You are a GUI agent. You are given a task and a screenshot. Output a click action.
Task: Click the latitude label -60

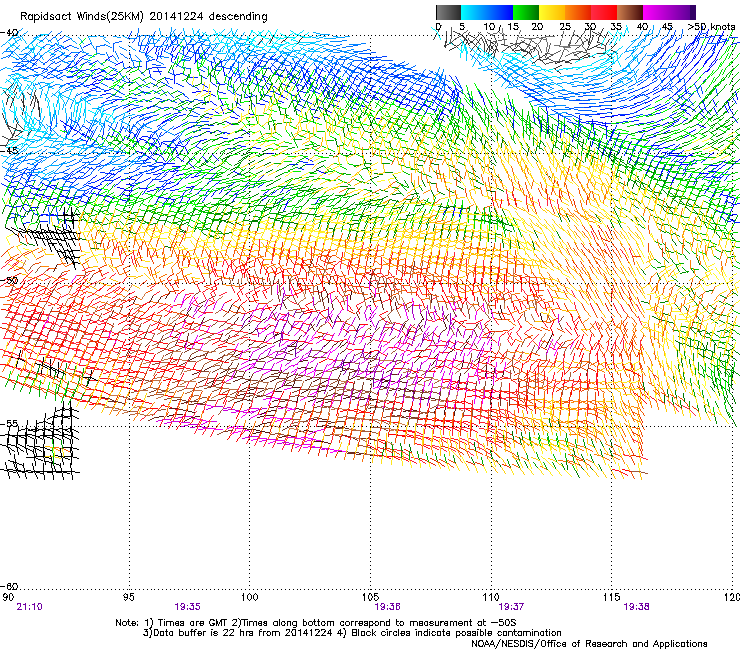click(x=9, y=586)
